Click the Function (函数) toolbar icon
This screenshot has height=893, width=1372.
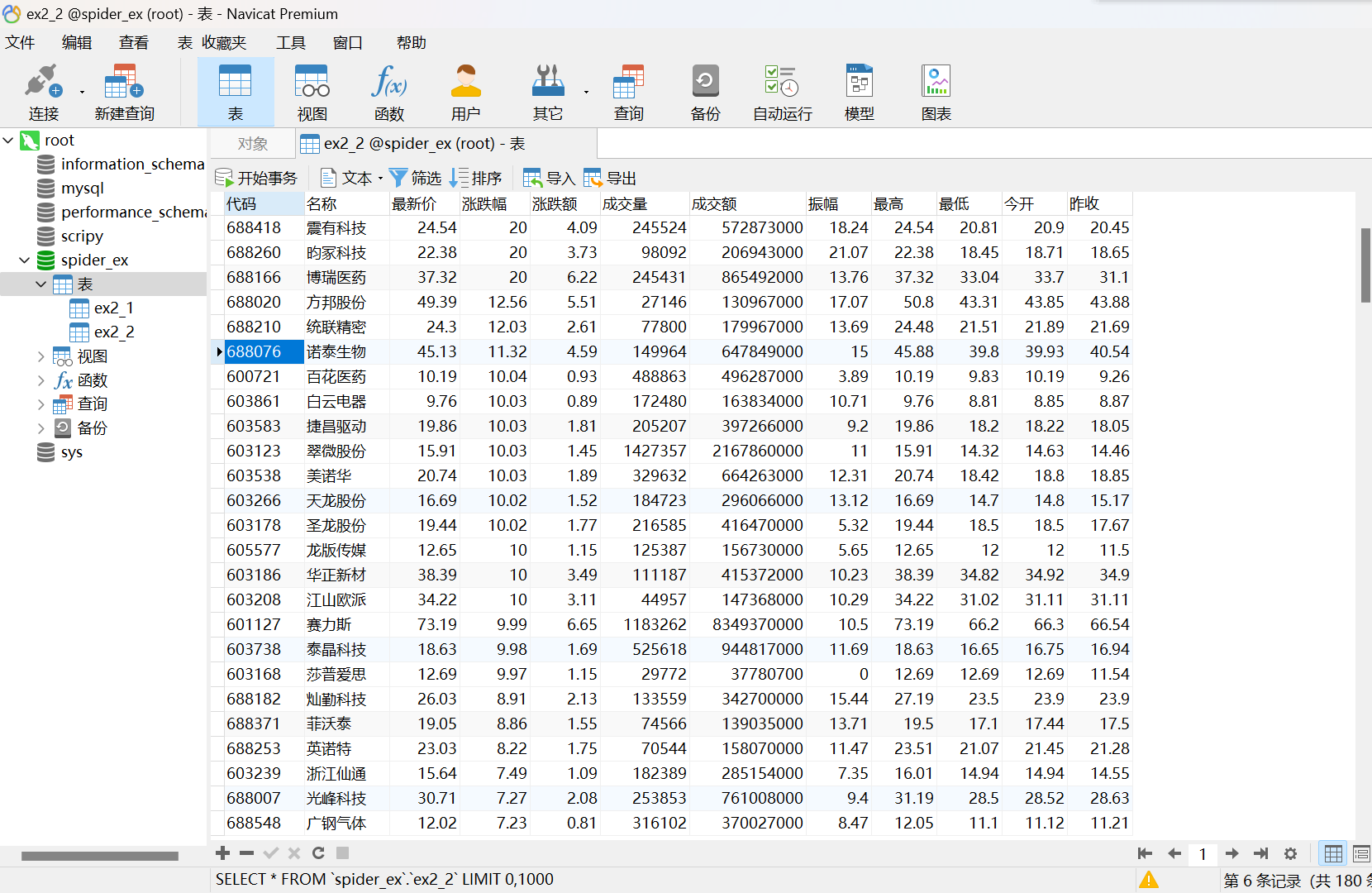(x=389, y=93)
